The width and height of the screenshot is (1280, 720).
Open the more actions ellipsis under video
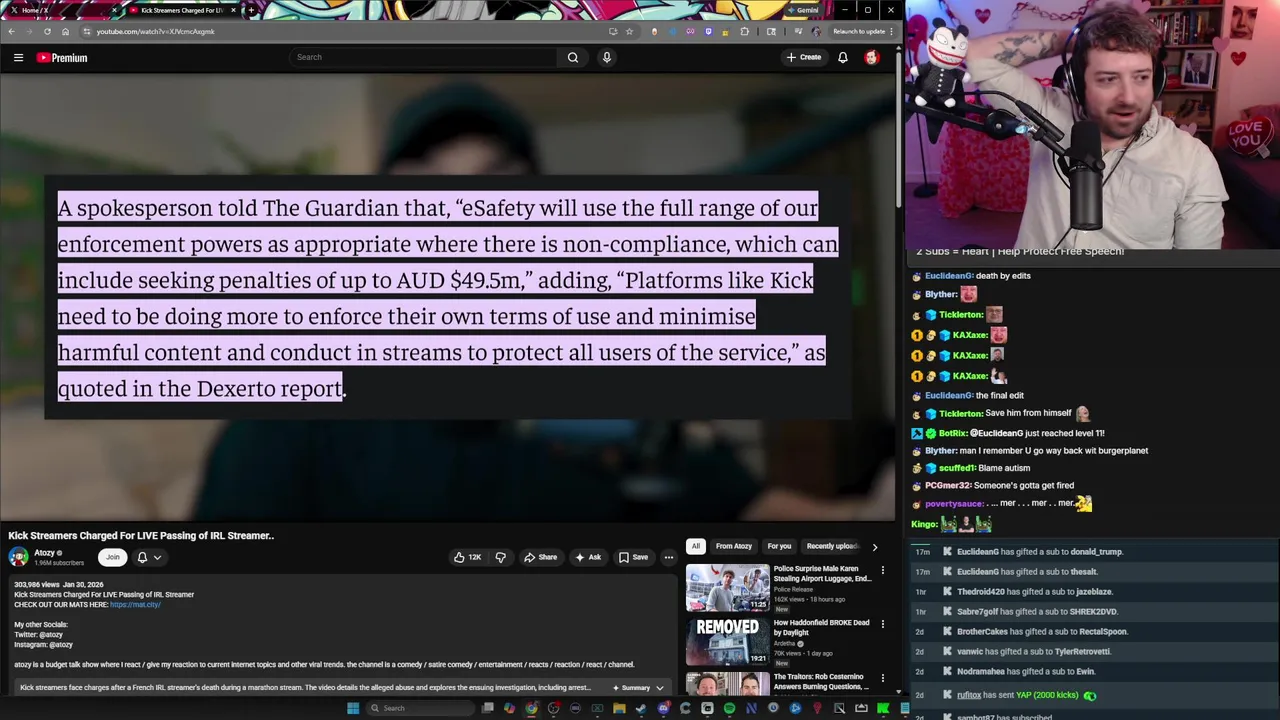pyautogui.click(x=669, y=557)
